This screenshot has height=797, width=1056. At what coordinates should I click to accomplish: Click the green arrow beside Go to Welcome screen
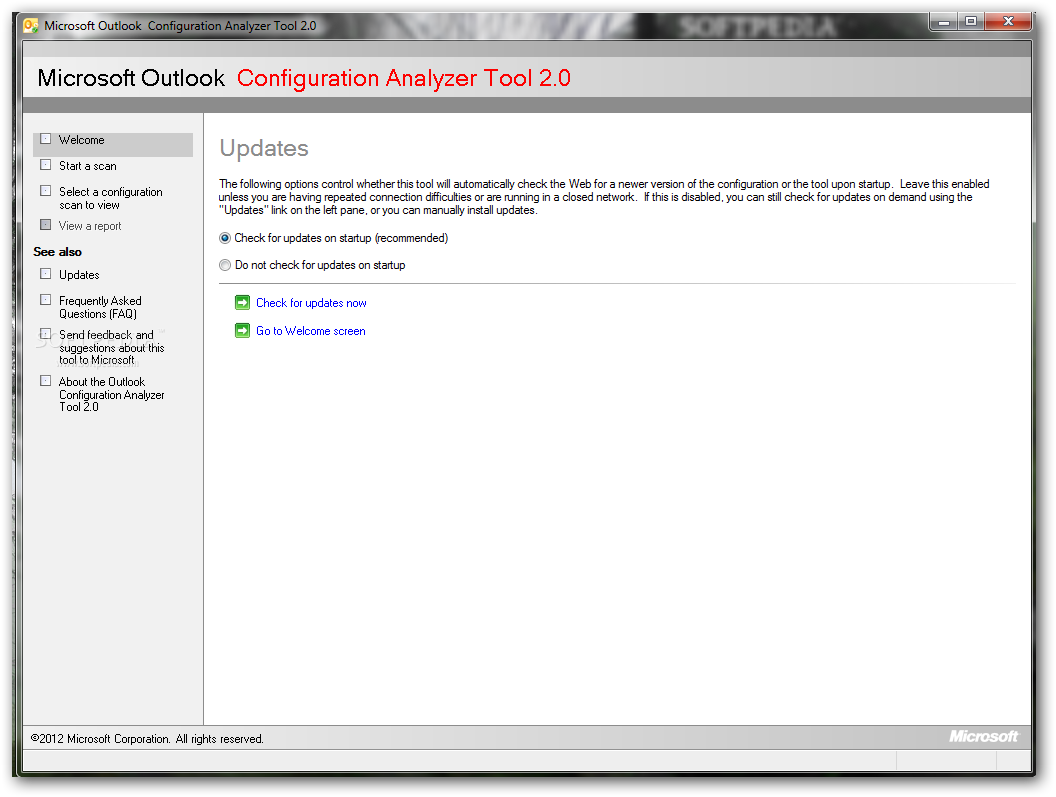(242, 331)
